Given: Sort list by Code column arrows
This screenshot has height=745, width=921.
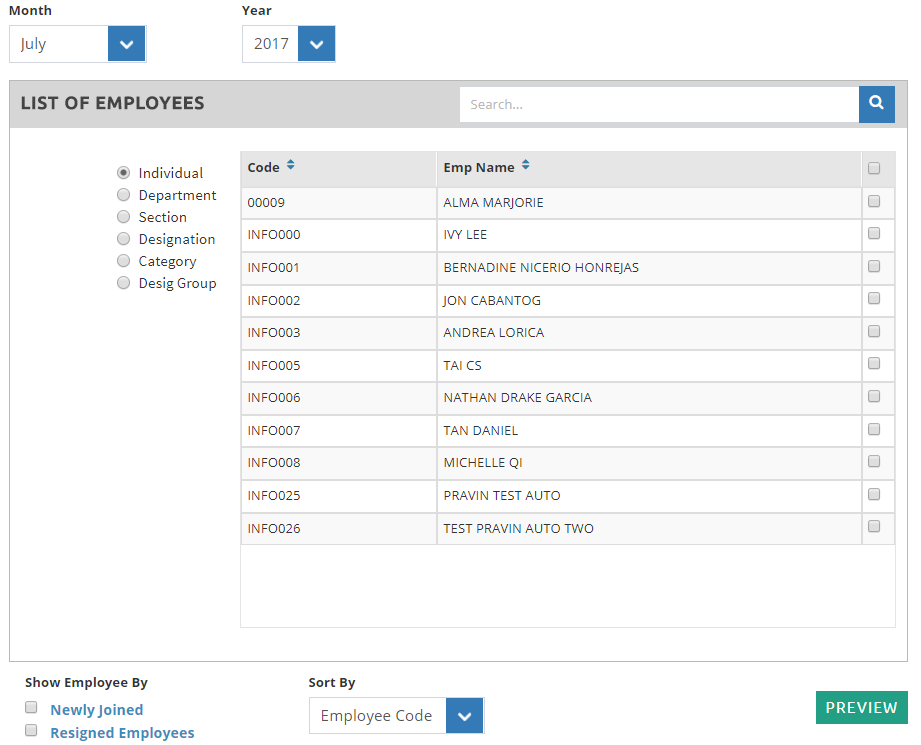Looking at the screenshot, I should tap(291, 166).
